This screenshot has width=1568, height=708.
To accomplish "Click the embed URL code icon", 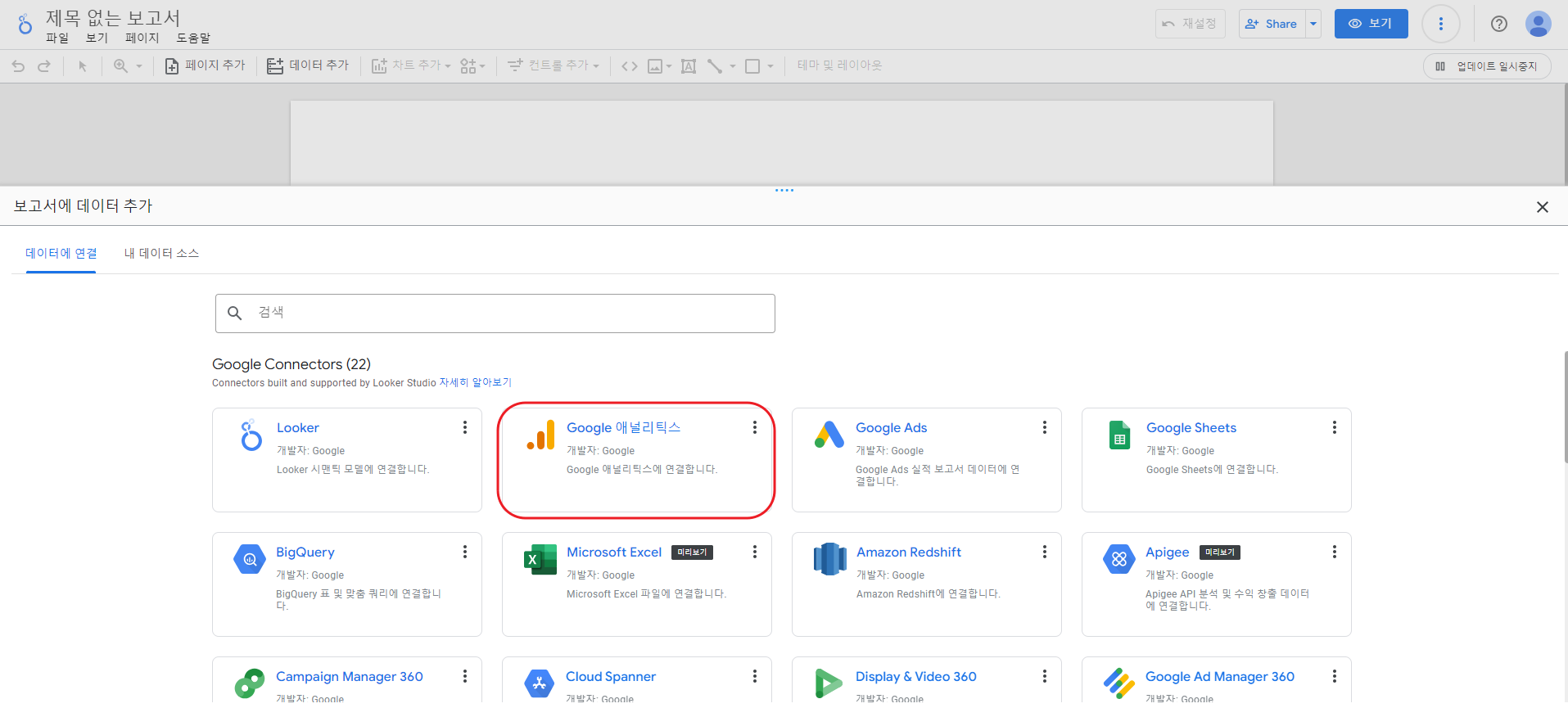I will (x=629, y=66).
